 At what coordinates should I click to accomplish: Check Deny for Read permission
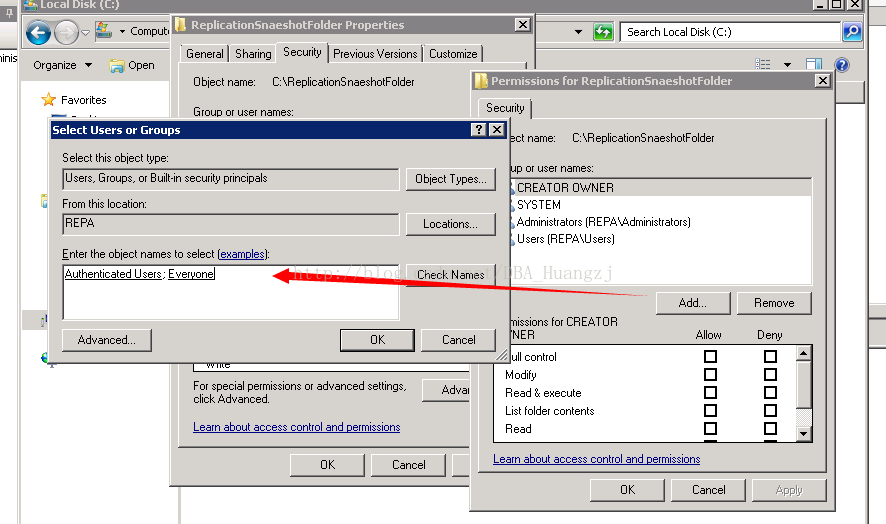770,428
